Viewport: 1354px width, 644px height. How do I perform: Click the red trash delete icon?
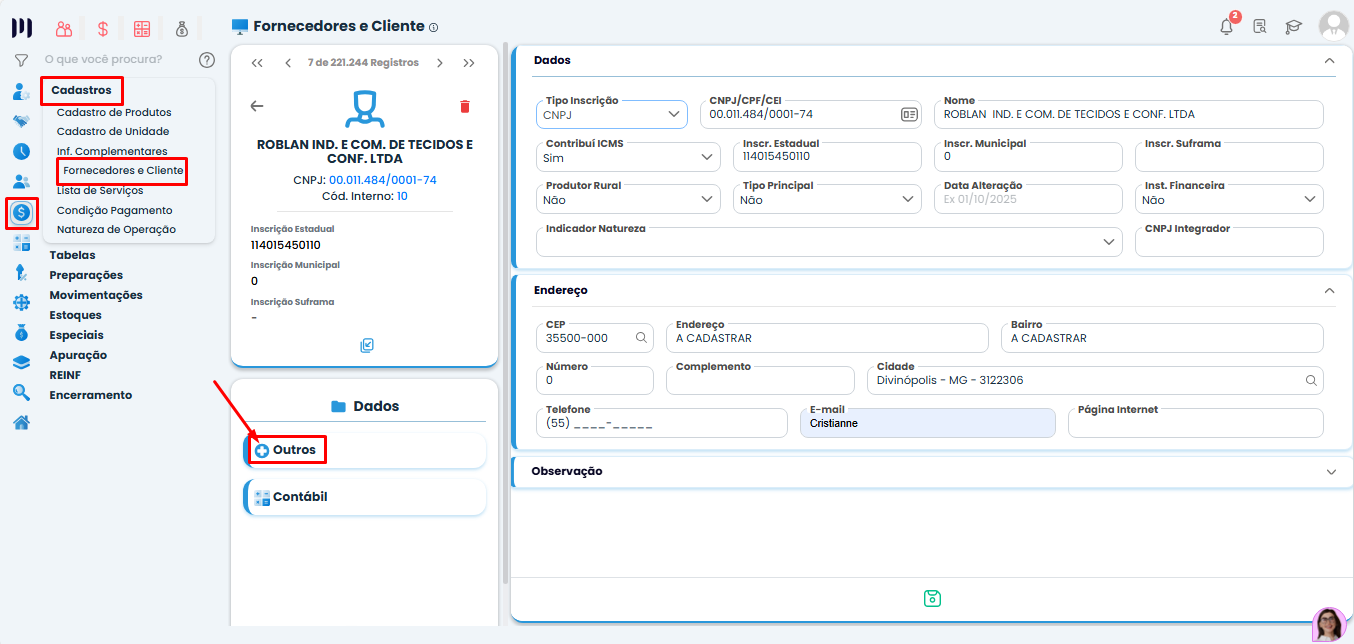pos(464,106)
